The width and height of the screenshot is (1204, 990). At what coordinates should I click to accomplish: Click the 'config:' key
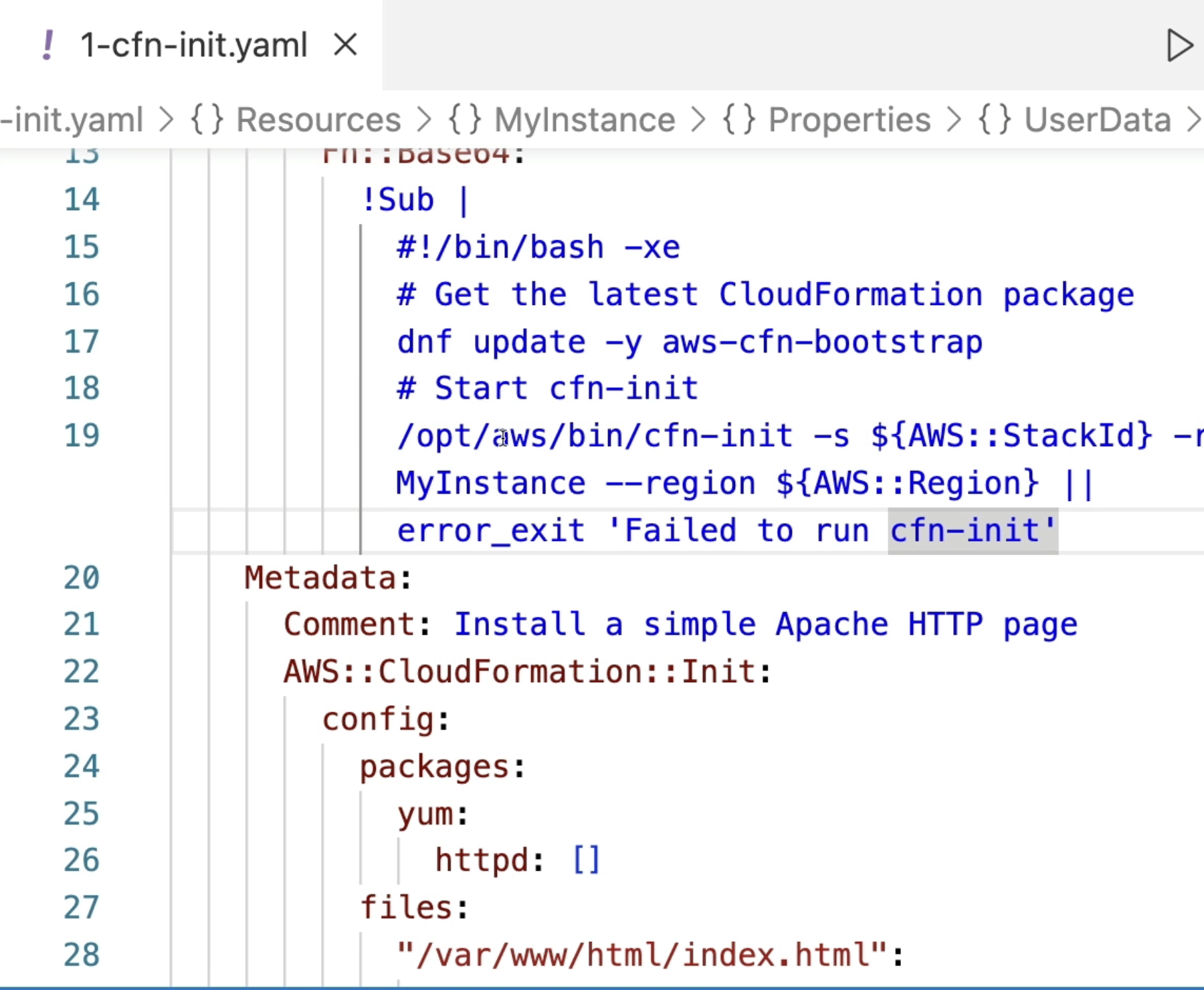tap(385, 720)
